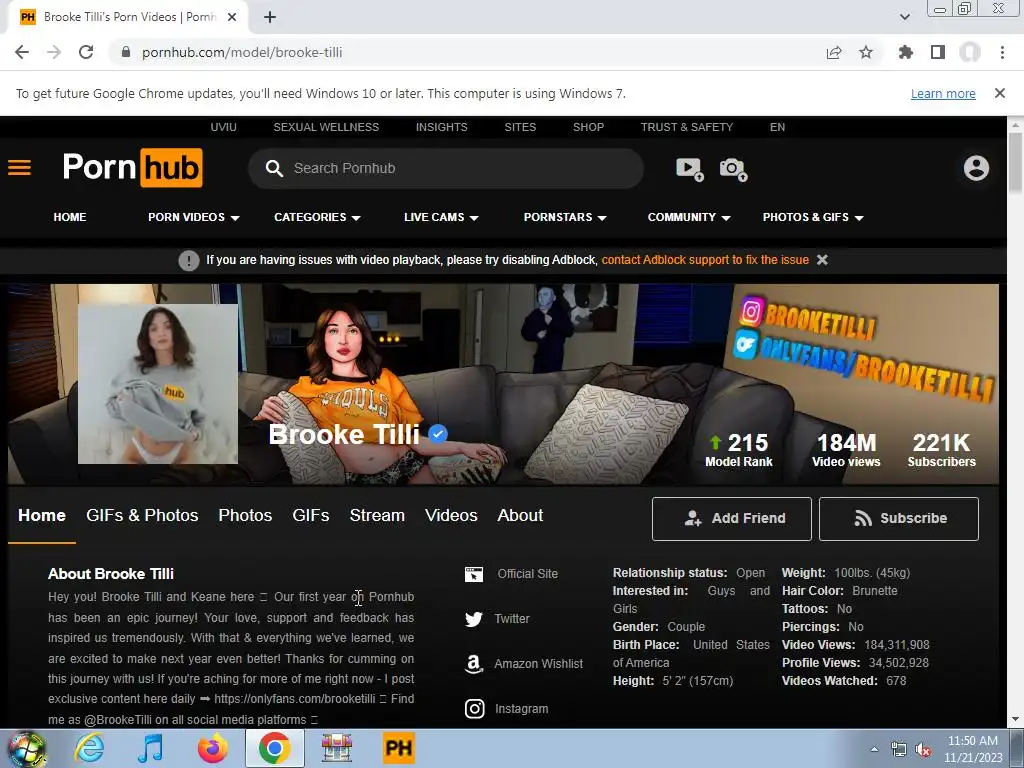This screenshot has width=1024, height=768.
Task: Click the muted volume tray icon
Action: [x=923, y=750]
